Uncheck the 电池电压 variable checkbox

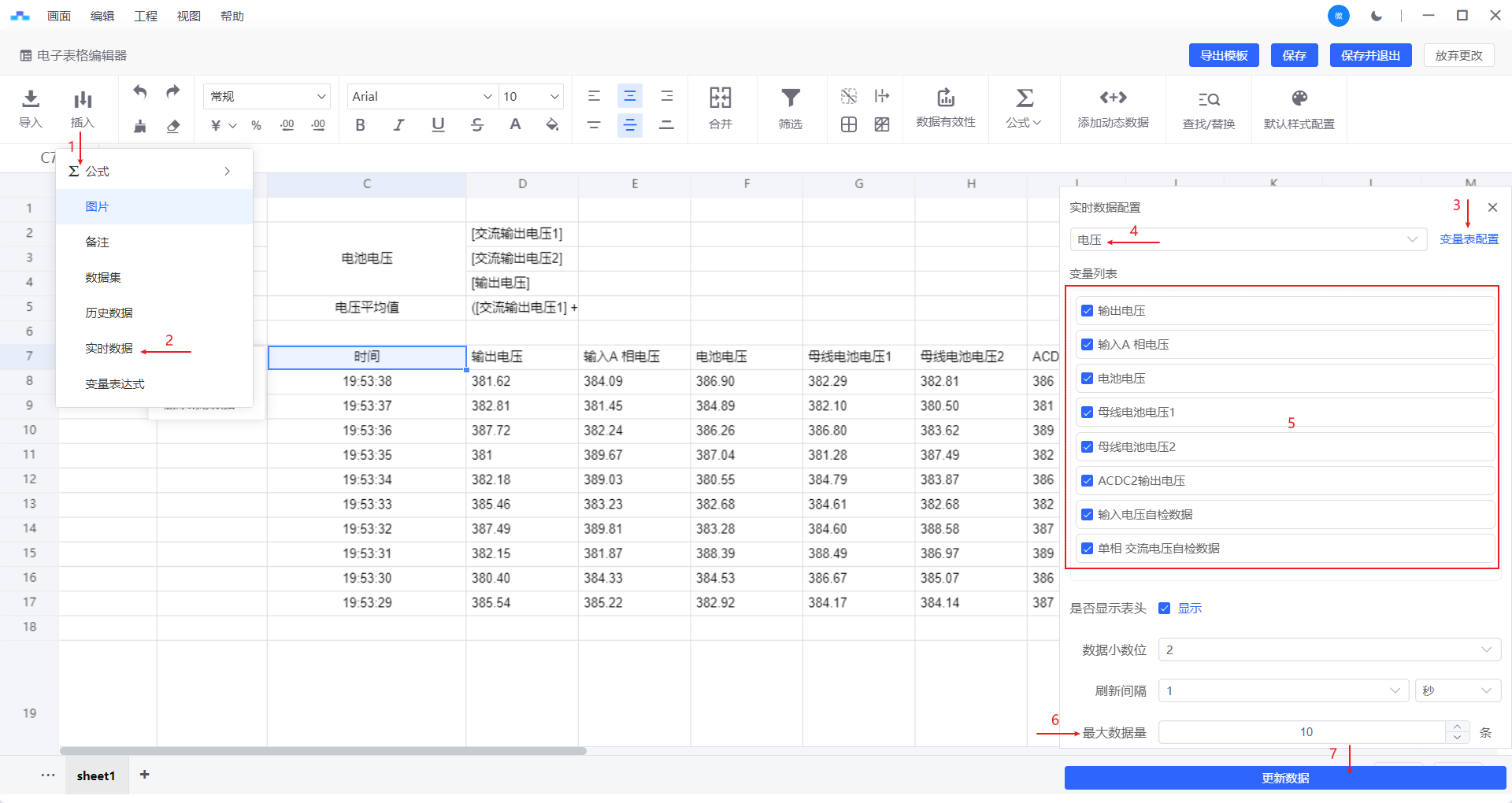pos(1088,379)
